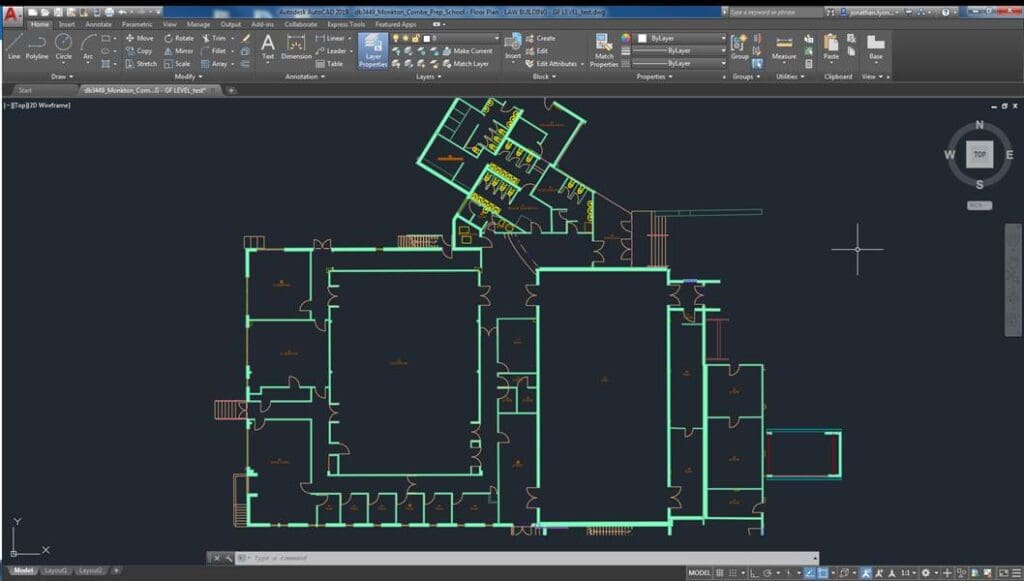This screenshot has height=581, width=1024.
Task: Click the Make Current layer button
Action: tap(472, 51)
